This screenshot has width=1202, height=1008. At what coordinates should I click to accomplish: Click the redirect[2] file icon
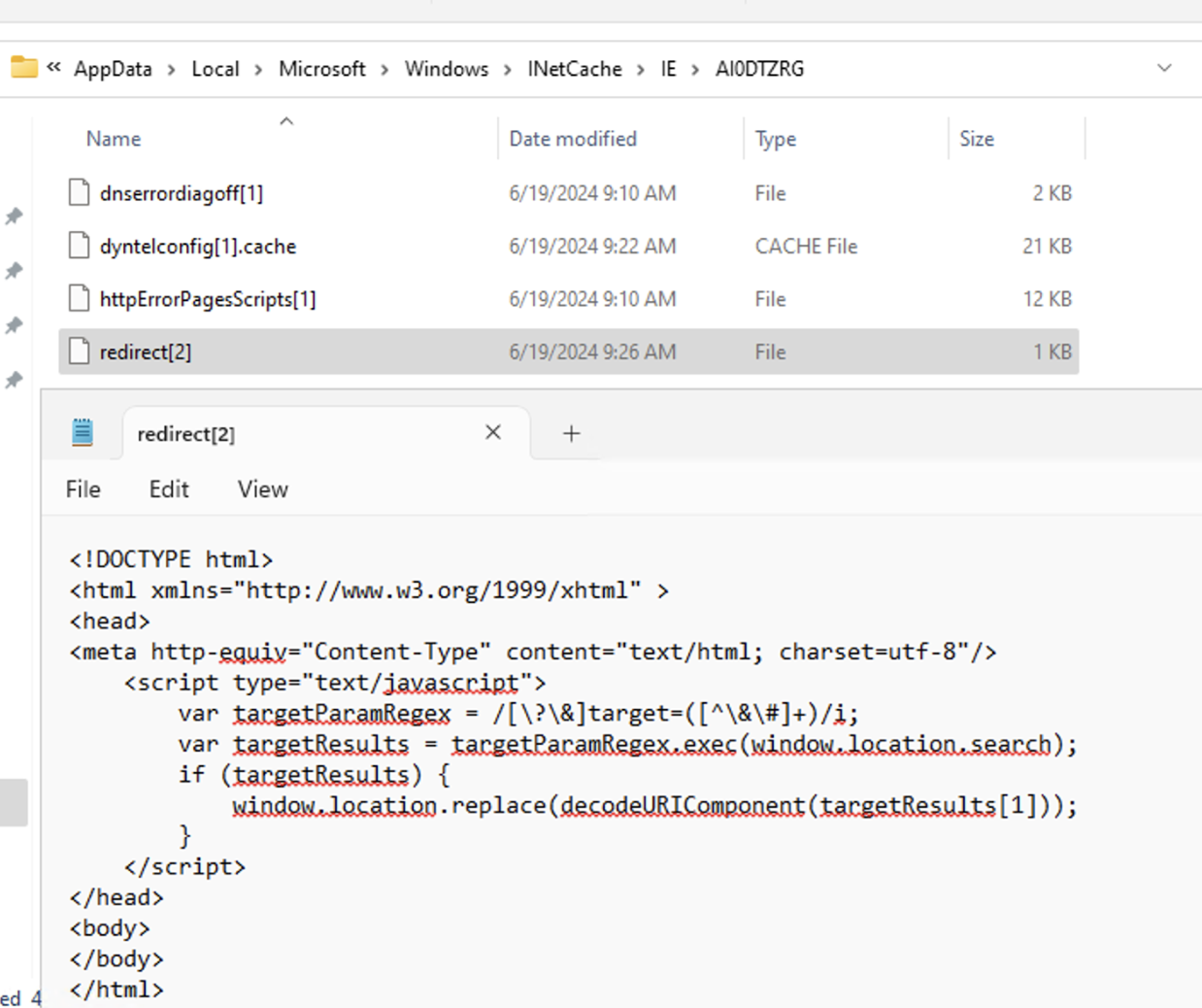point(79,352)
